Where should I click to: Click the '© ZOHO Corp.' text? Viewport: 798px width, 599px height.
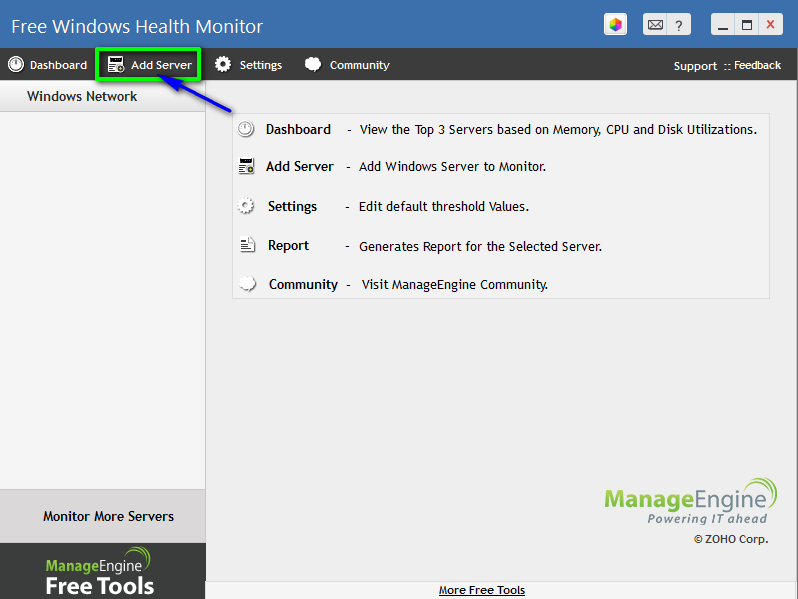[731, 539]
